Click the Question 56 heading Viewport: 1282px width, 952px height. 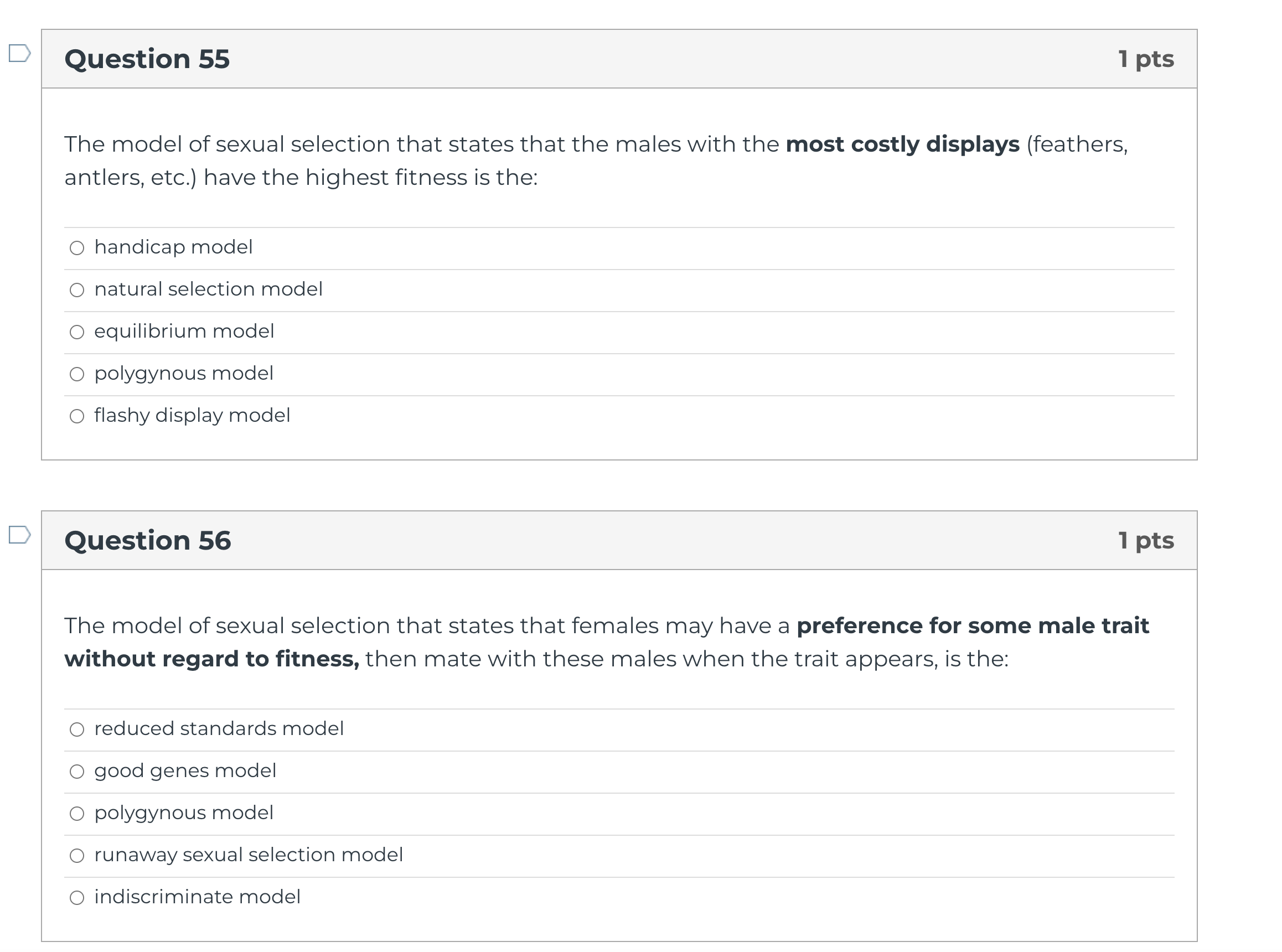tap(147, 541)
